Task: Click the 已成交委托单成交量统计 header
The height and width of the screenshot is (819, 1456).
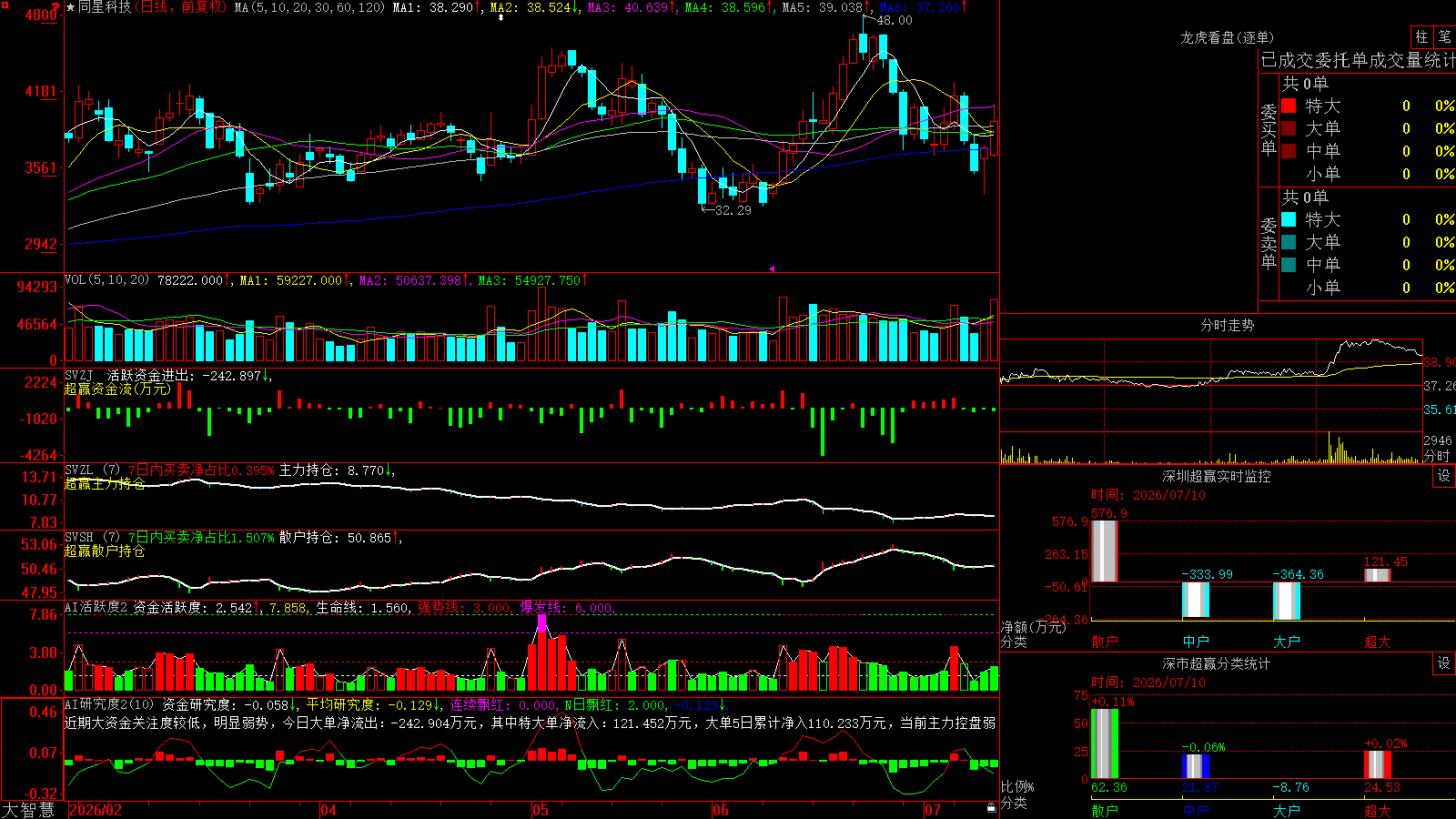Action: click(1358, 60)
